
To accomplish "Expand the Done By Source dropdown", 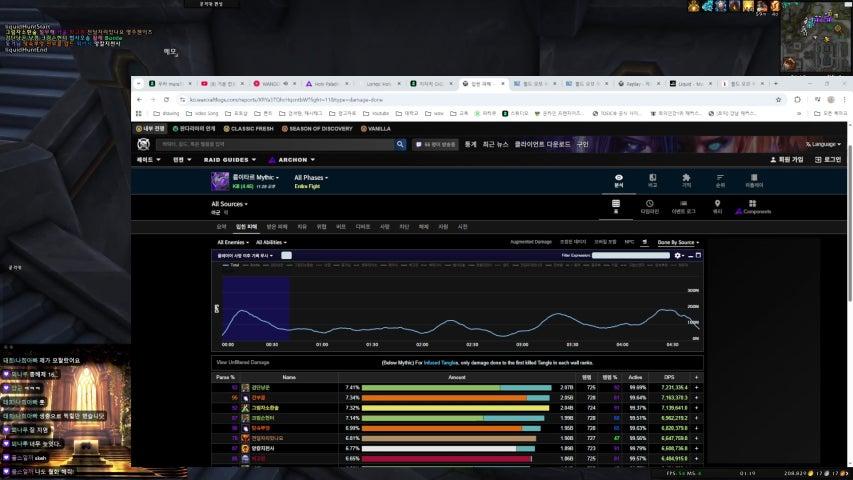I will click(677, 242).
